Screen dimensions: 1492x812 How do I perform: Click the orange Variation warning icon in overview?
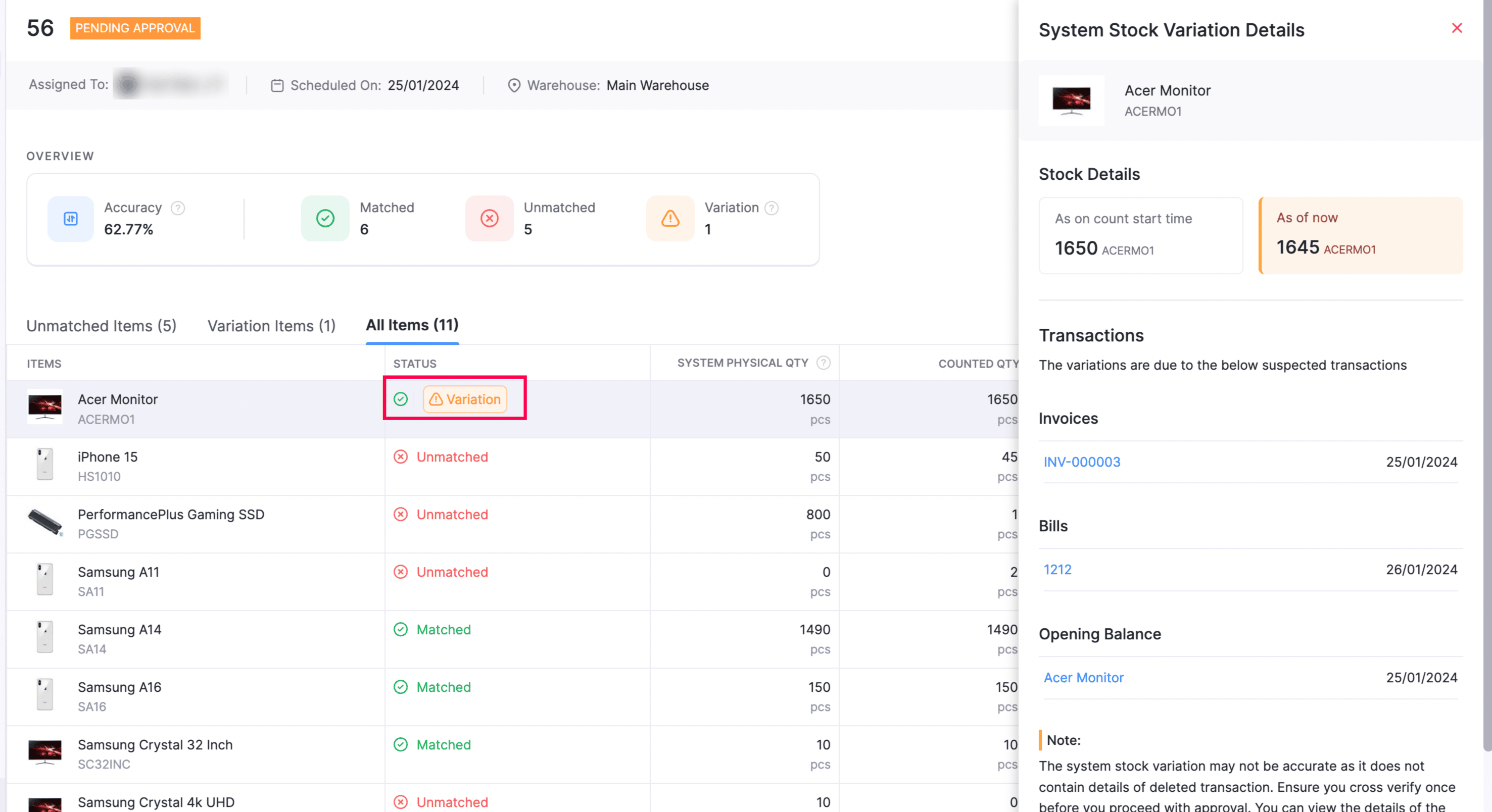670,219
